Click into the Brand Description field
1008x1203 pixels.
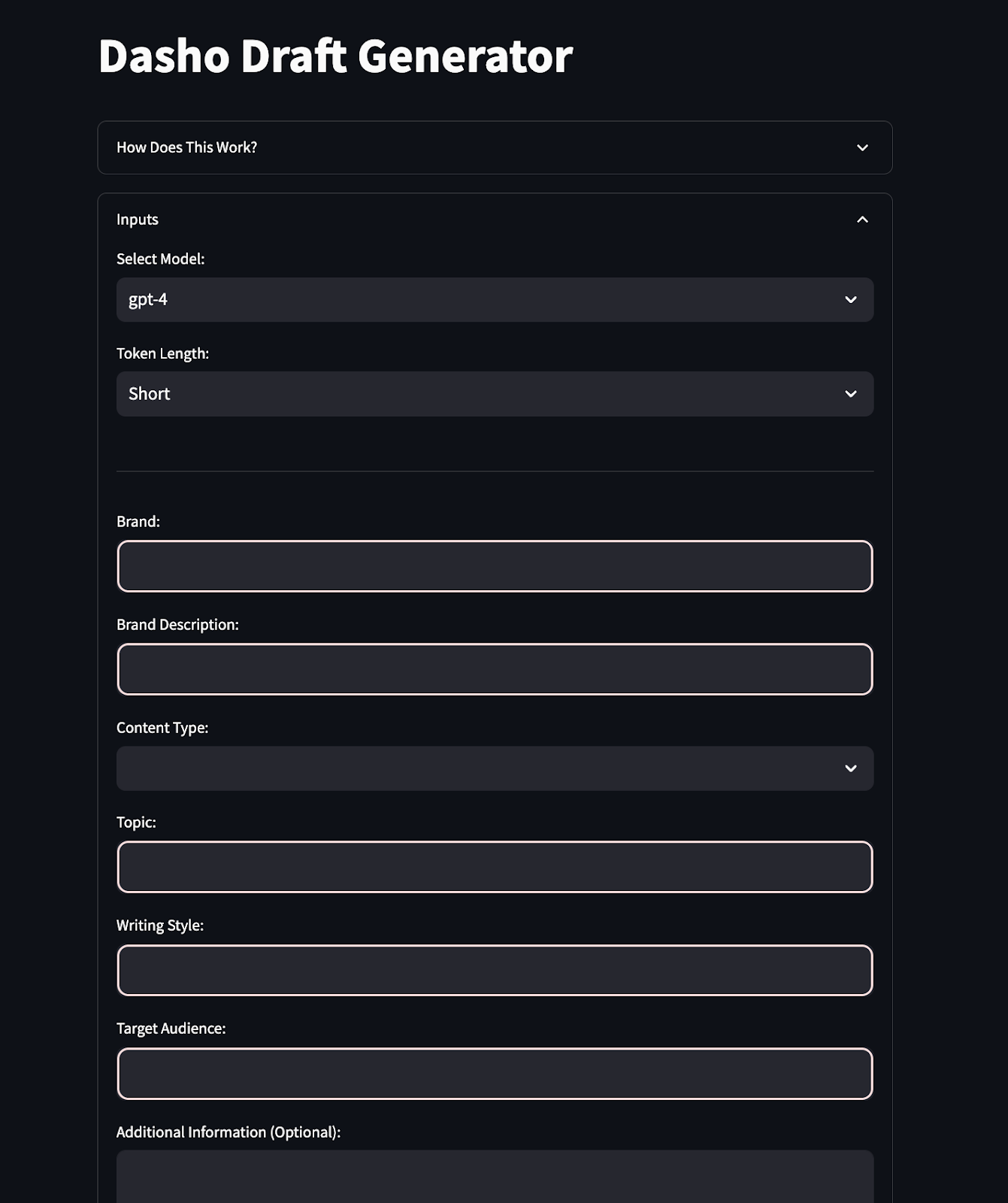pyautogui.click(x=495, y=669)
